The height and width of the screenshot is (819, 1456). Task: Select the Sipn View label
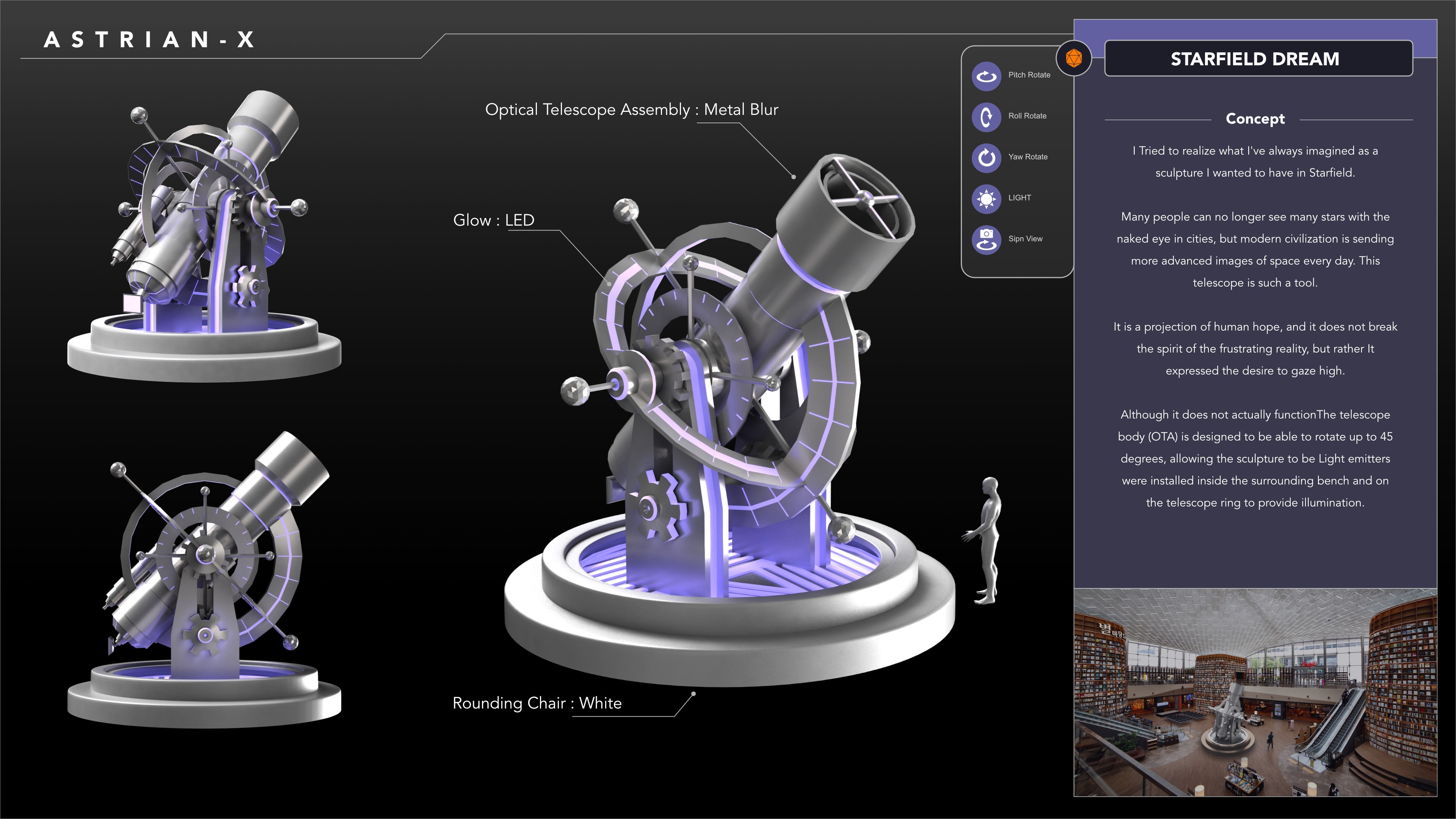click(1025, 238)
